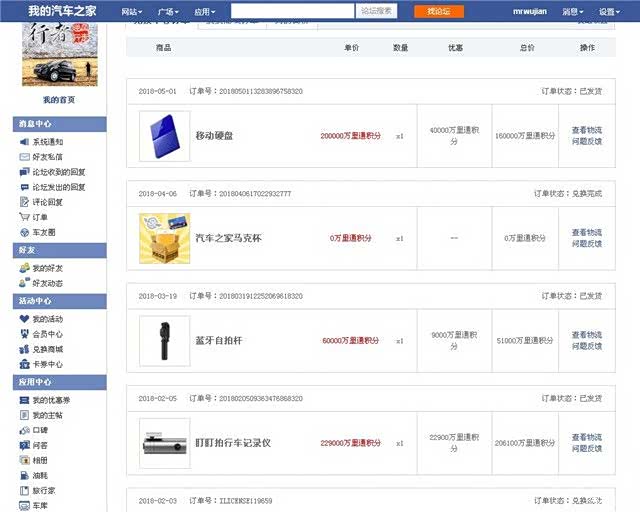Click the forum search input field
The width and height of the screenshot is (640, 512).
coord(292,11)
